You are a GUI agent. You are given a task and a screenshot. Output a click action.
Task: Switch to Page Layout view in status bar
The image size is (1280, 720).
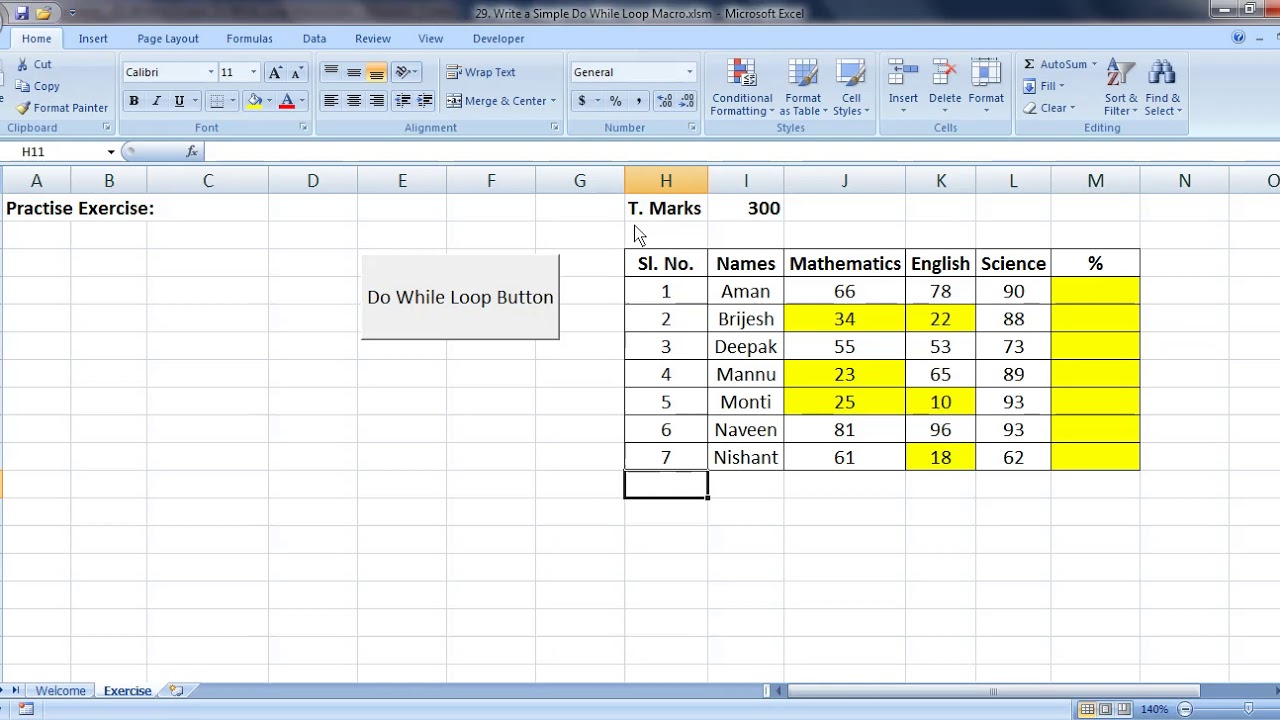[x=1105, y=709]
